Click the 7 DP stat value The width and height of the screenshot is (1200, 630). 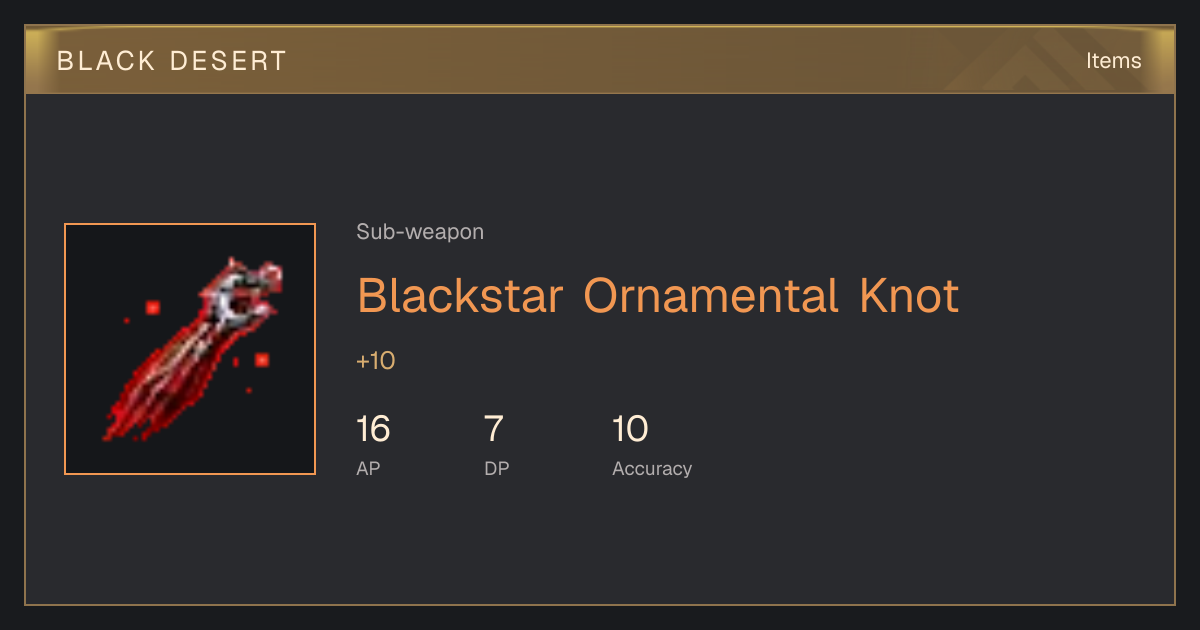click(x=493, y=429)
